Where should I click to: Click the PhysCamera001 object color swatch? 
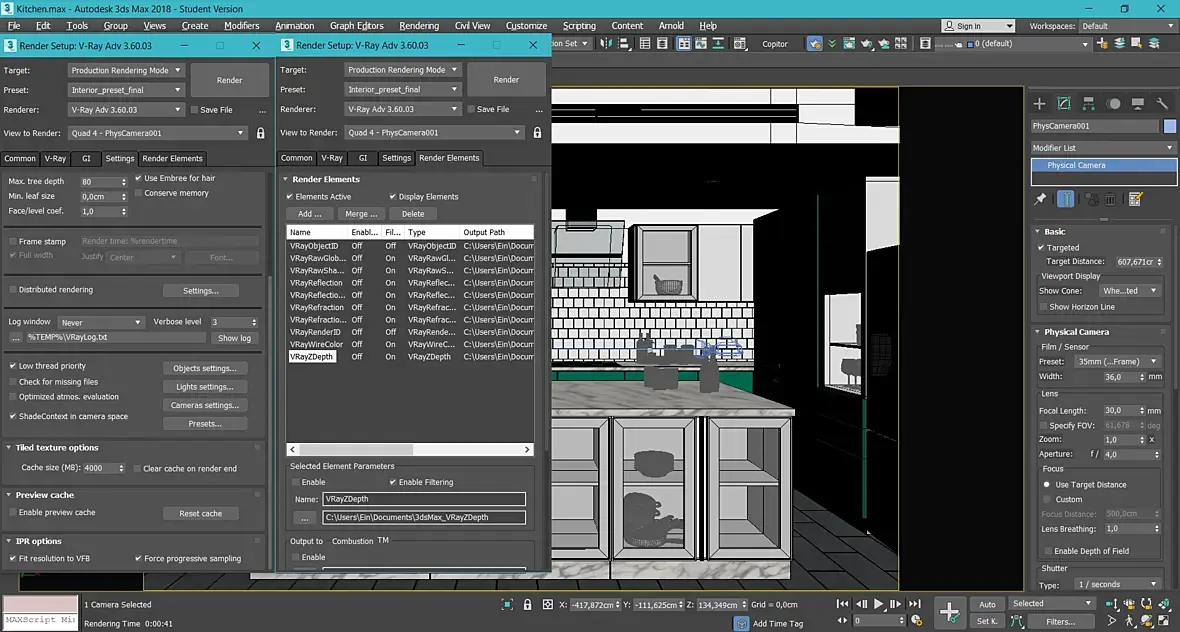(1170, 126)
